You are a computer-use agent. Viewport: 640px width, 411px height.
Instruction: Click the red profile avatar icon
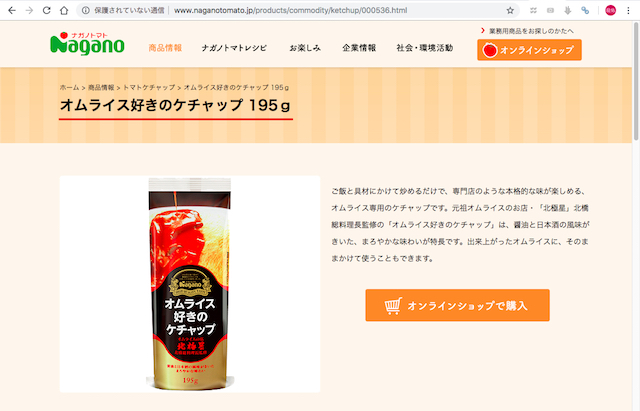pyautogui.click(x=611, y=10)
